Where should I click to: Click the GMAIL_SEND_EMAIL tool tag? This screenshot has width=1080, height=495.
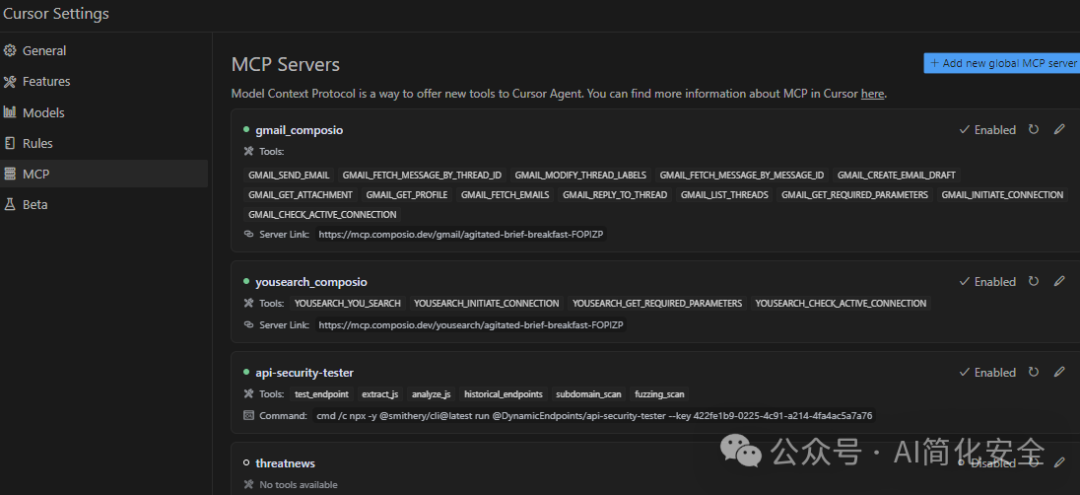289,175
